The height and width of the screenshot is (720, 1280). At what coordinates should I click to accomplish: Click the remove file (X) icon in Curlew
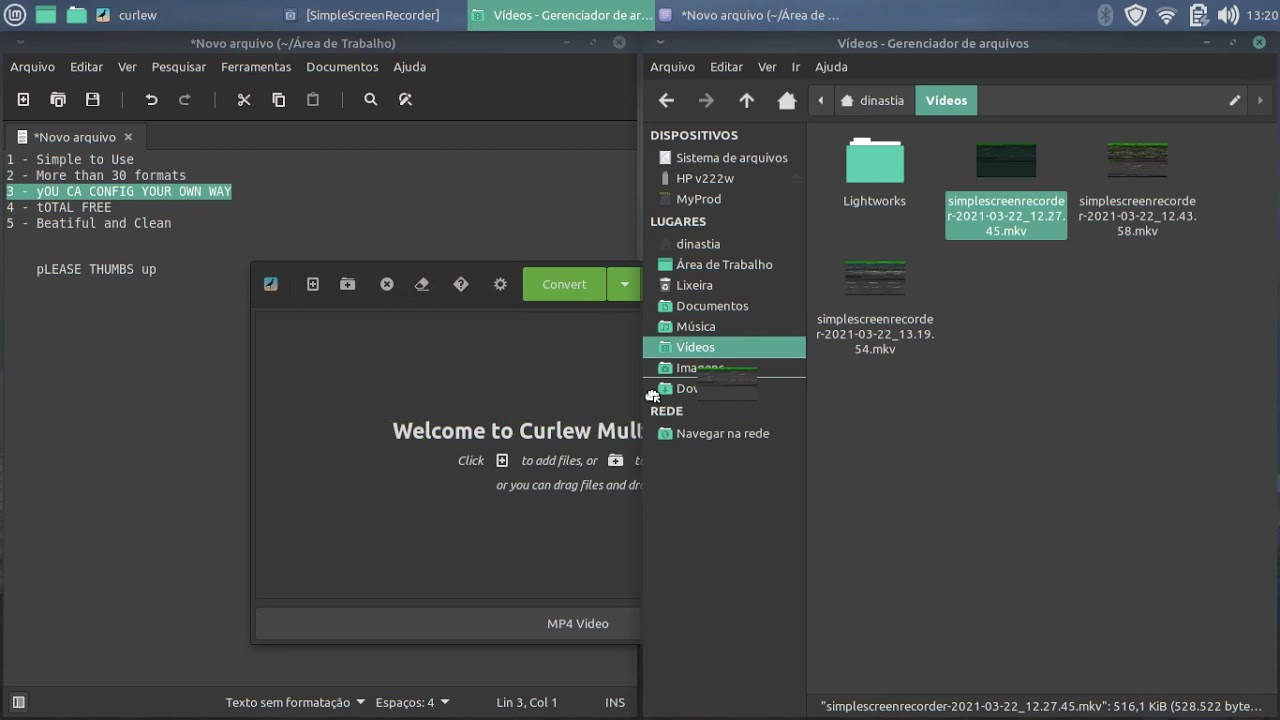(x=387, y=284)
